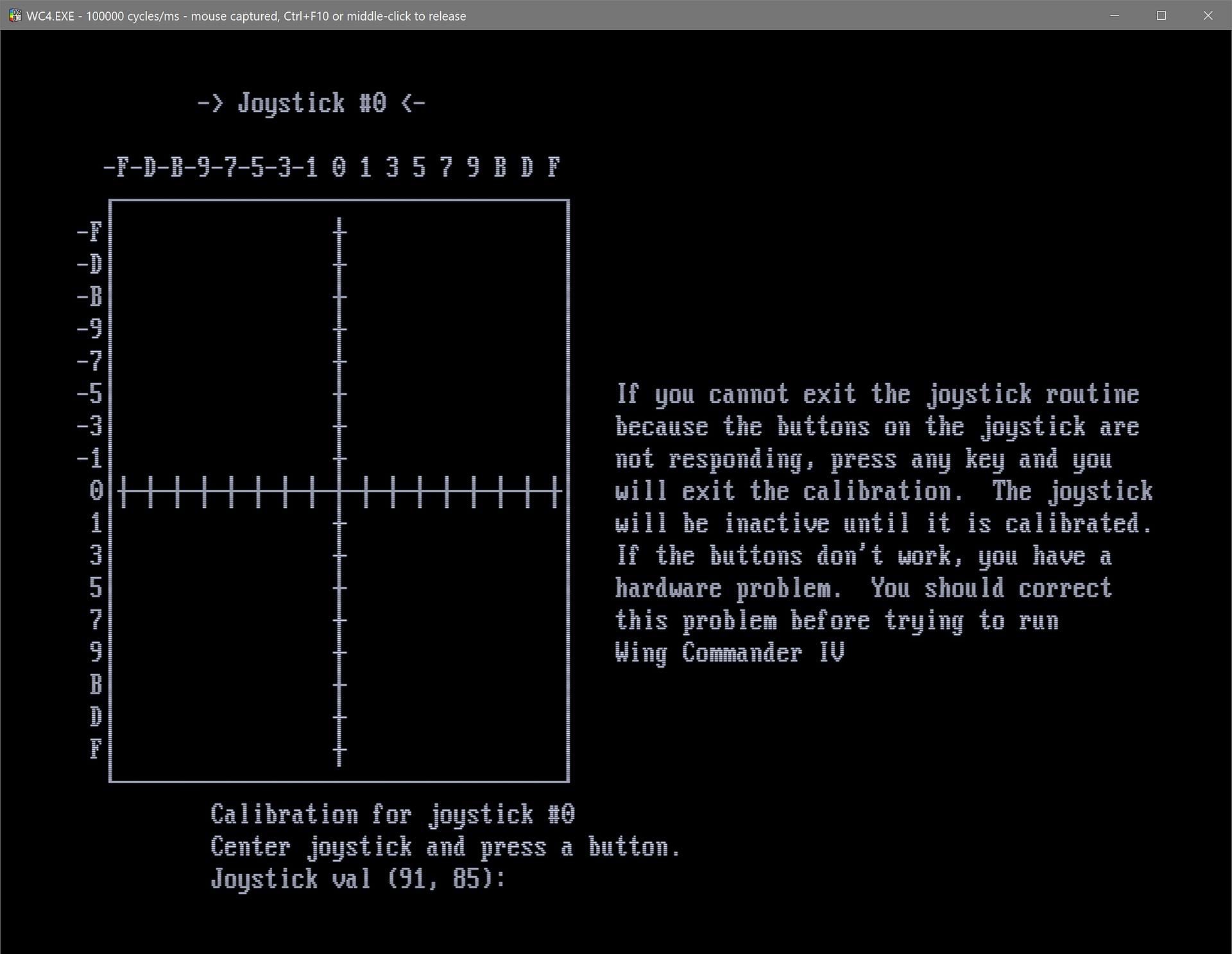Viewport: 1232px width, 954px height.
Task: Minimize the WC4.EXE DOSBox window
Action: (x=1115, y=15)
